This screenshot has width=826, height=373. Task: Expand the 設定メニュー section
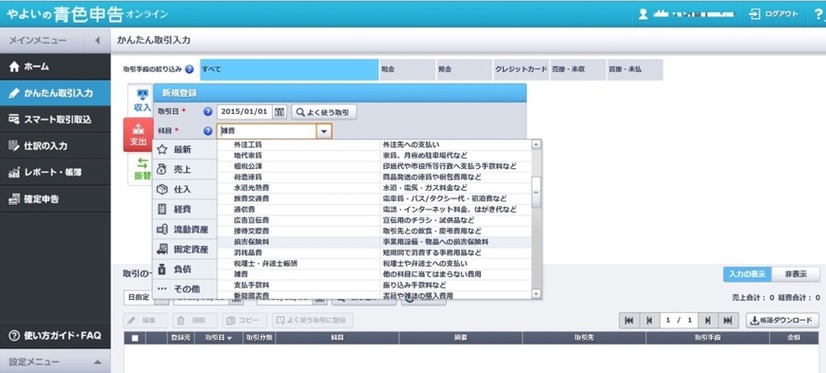(x=55, y=362)
